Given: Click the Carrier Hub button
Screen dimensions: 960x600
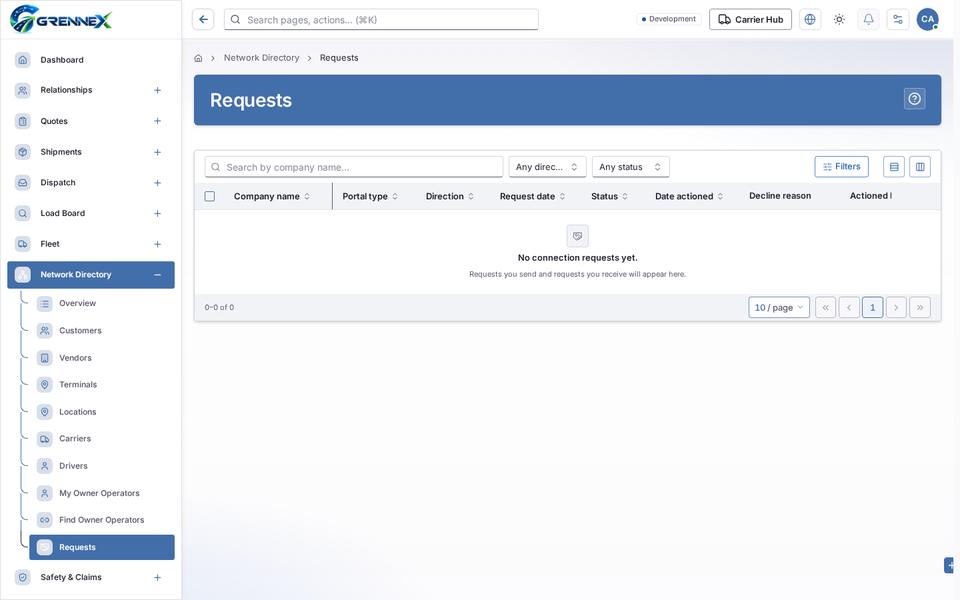Looking at the screenshot, I should 750,20.
